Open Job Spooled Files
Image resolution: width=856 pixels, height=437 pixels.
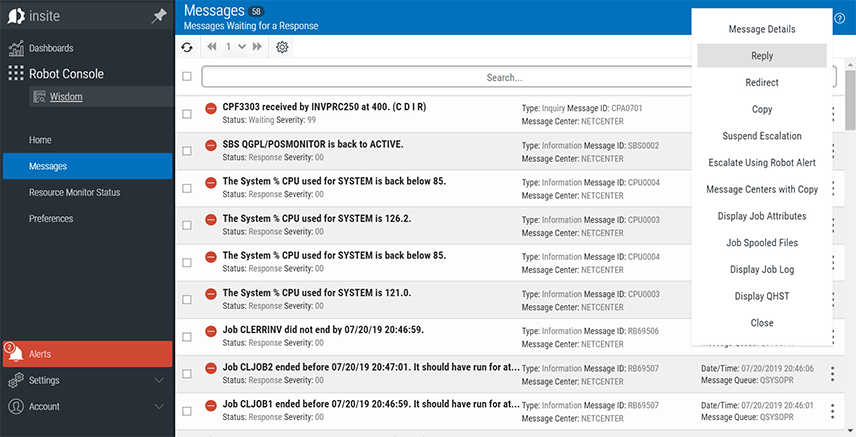(x=762, y=243)
